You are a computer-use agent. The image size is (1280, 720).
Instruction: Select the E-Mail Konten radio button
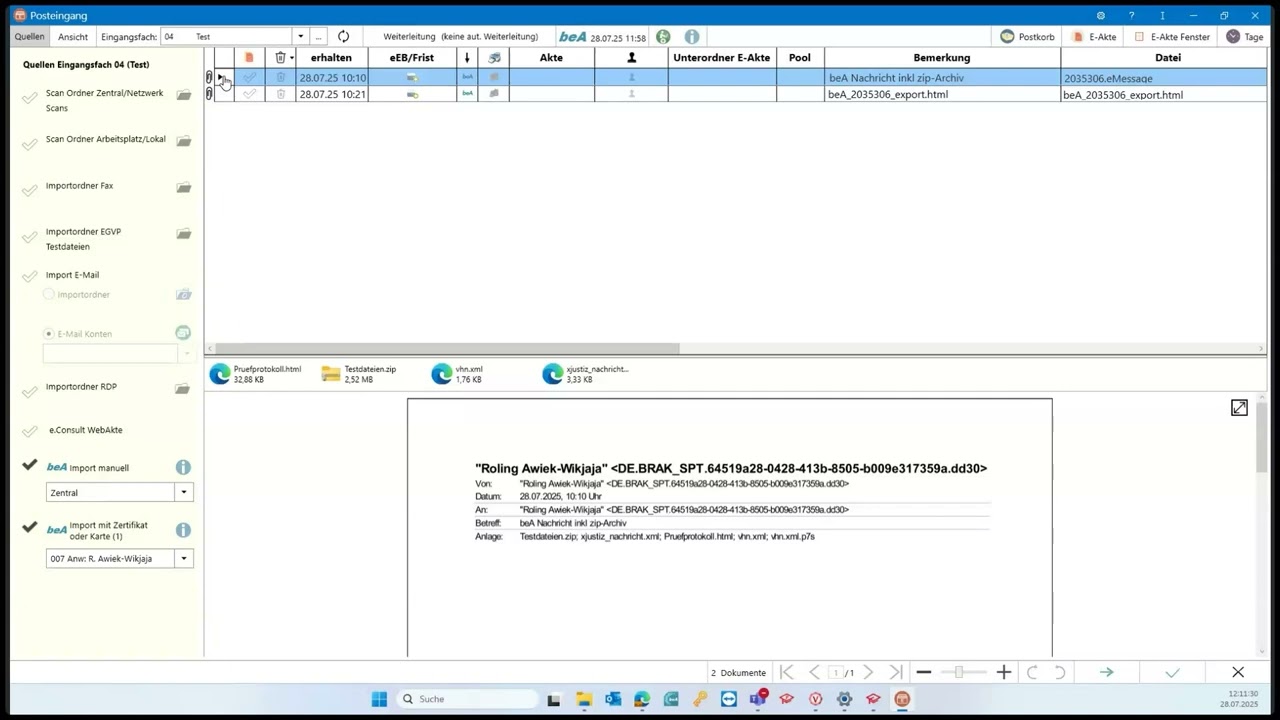49,334
